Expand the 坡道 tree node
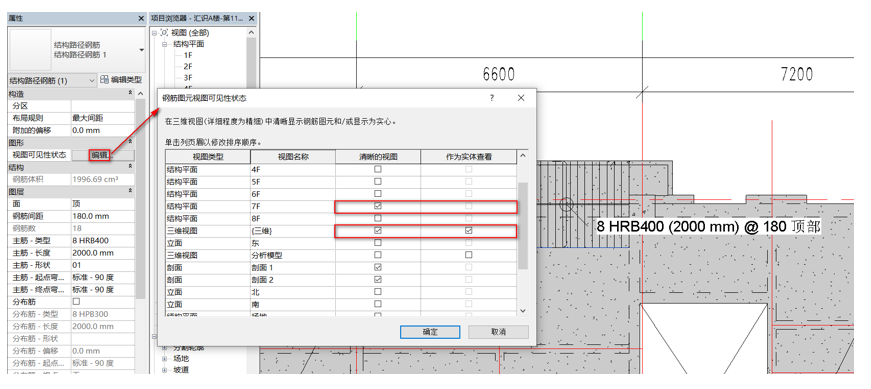The height and width of the screenshot is (389, 871). pos(164,370)
